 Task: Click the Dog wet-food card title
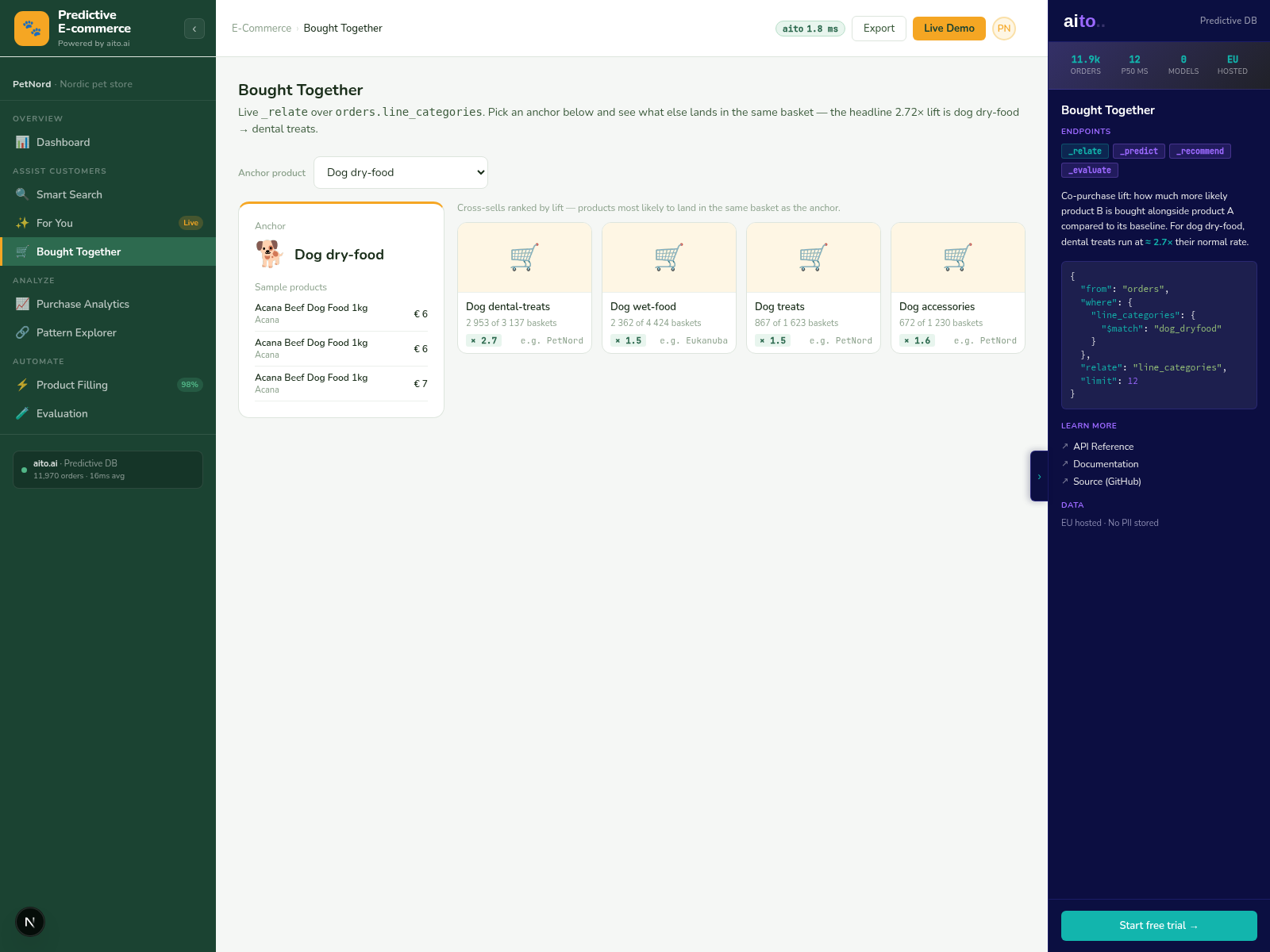point(643,307)
